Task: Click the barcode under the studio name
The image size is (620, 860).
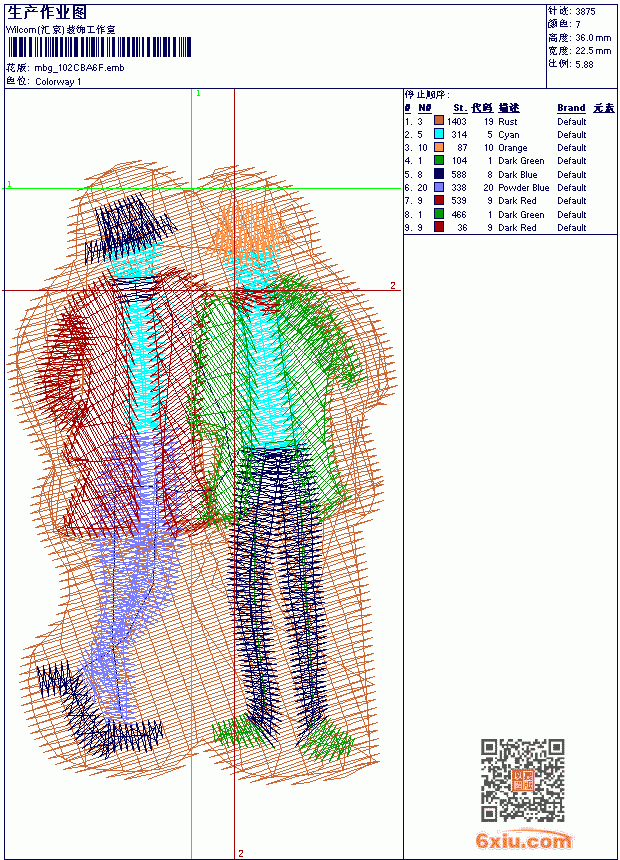Action: tap(99, 47)
